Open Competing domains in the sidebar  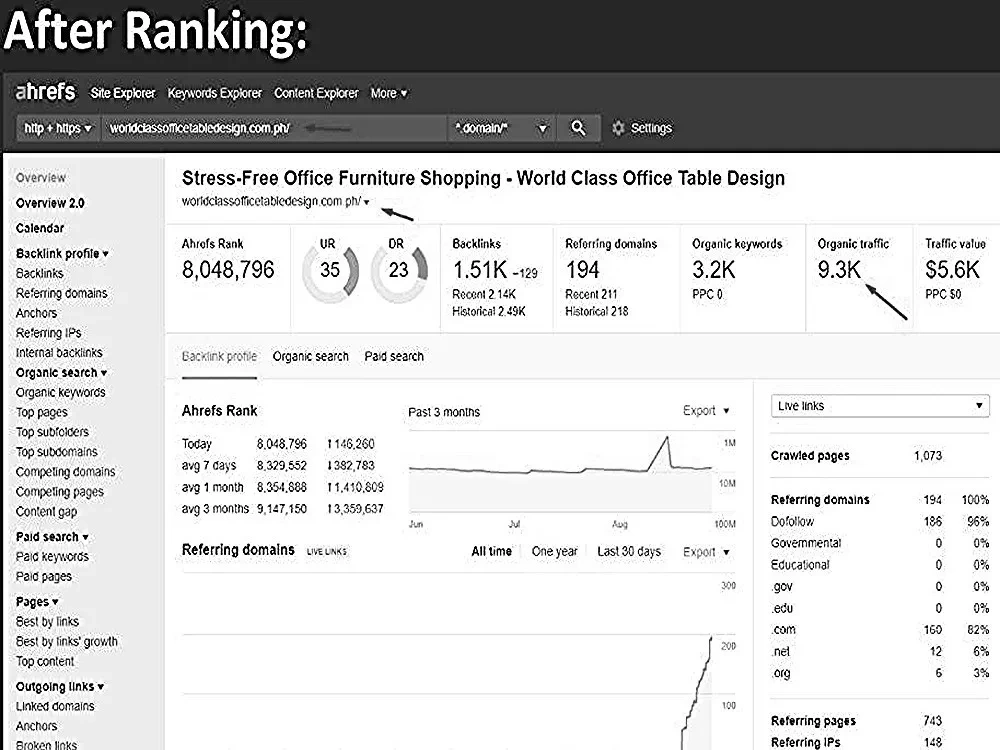66,472
